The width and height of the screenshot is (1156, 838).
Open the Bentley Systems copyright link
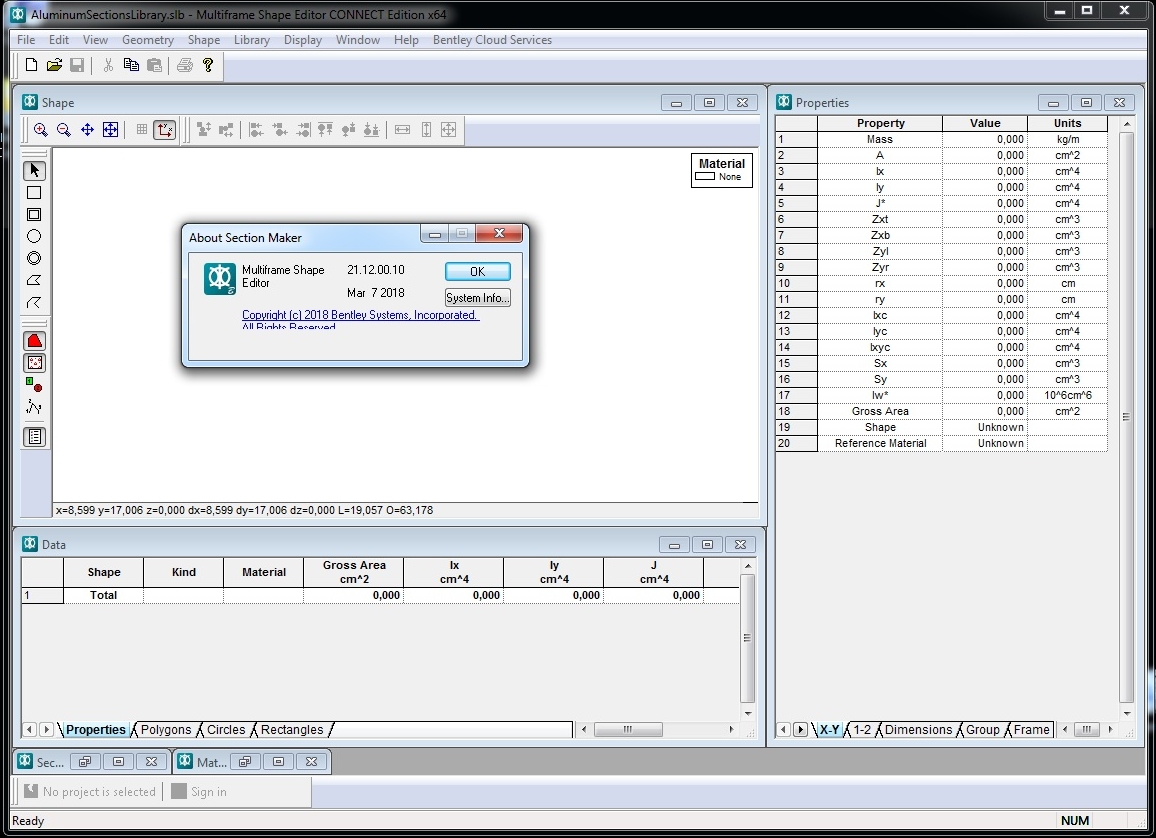pyautogui.click(x=361, y=315)
